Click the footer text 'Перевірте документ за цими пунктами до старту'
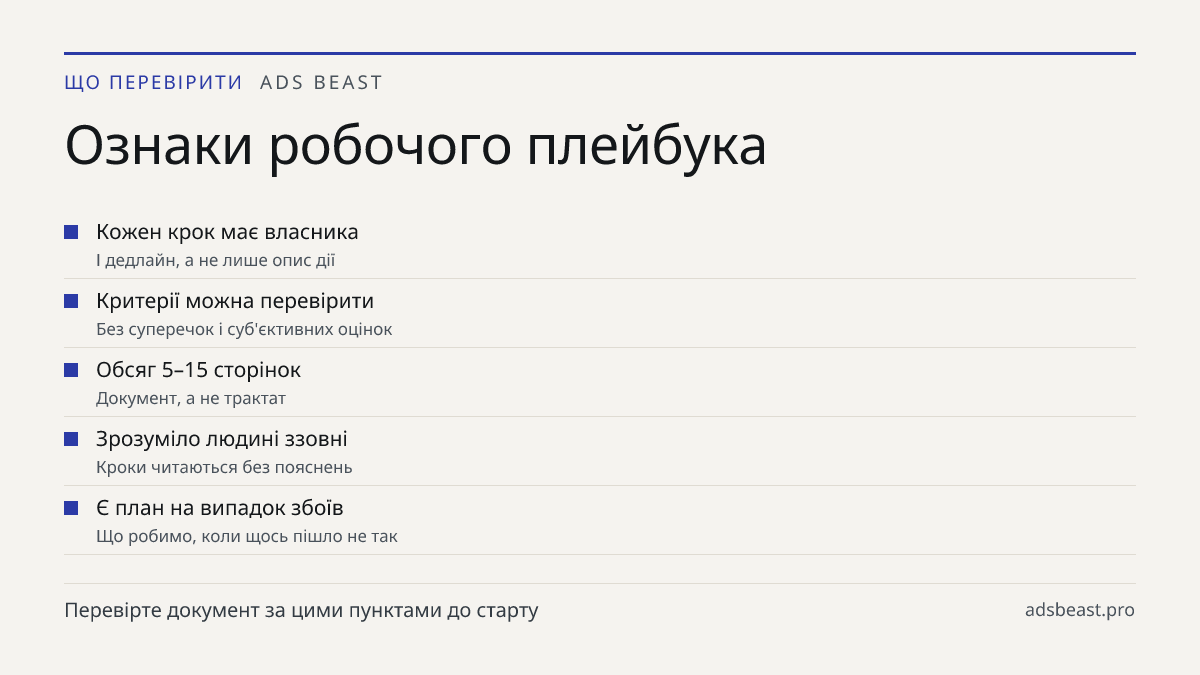1200x675 pixels. click(301, 610)
